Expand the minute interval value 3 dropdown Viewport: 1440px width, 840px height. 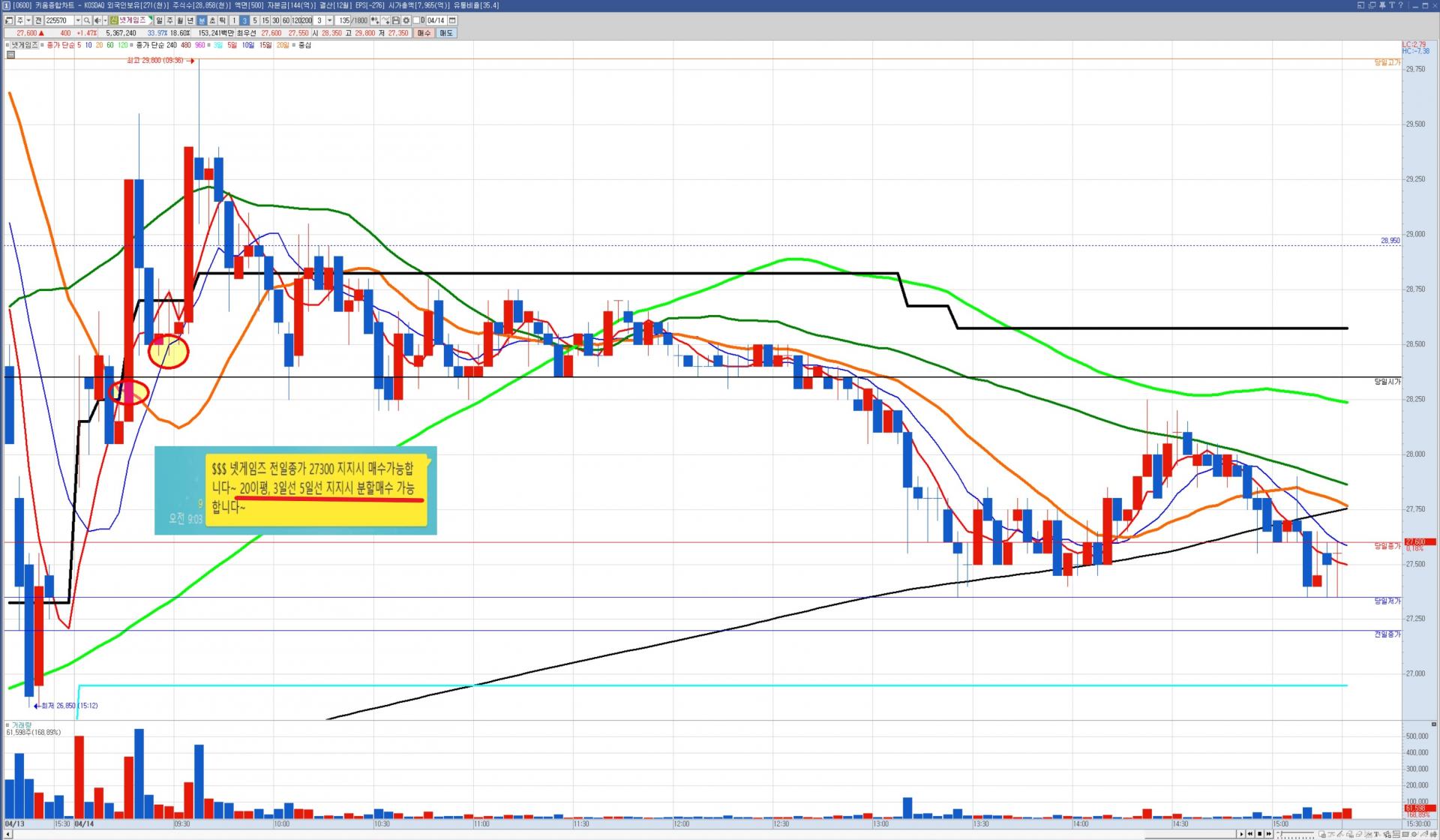(x=329, y=20)
